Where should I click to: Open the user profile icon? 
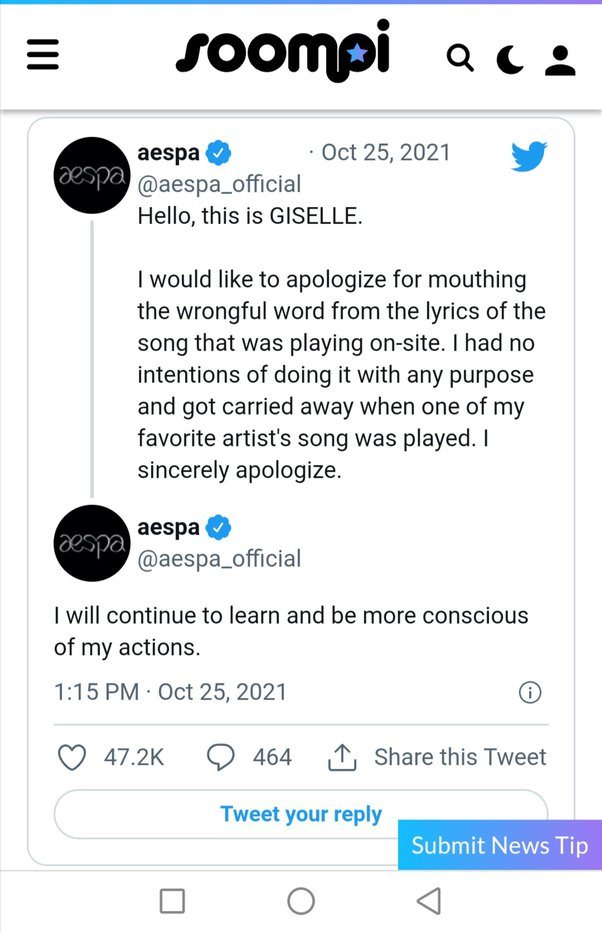pyautogui.click(x=560, y=60)
